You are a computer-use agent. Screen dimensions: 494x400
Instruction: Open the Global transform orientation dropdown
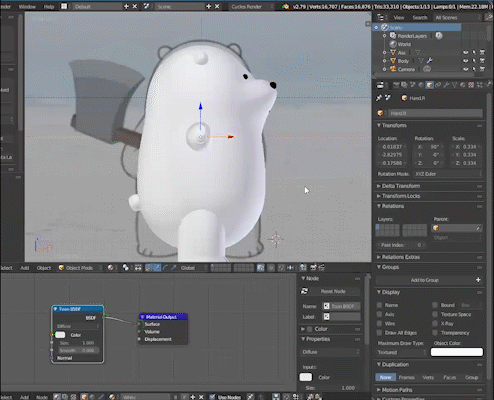coord(193,268)
